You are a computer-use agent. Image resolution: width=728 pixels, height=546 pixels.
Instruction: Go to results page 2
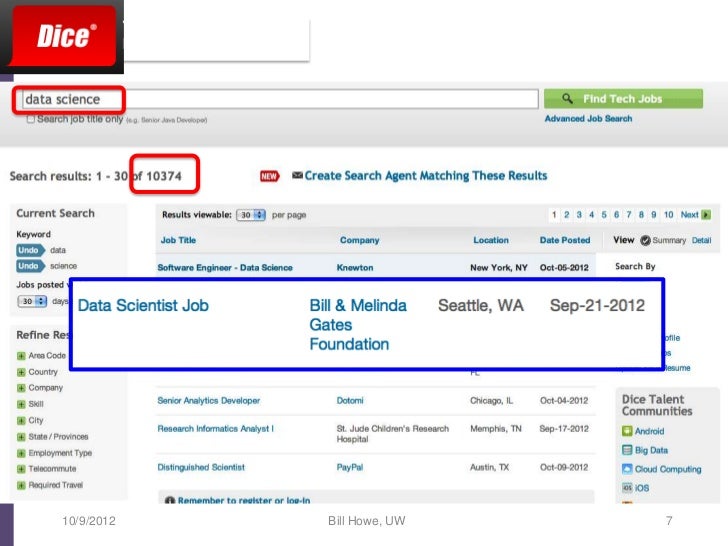pos(566,214)
